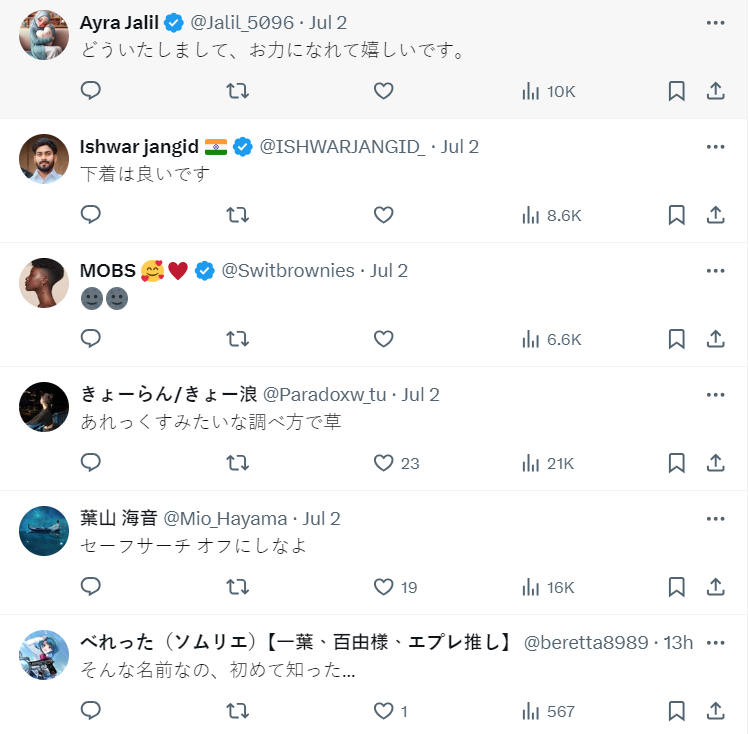This screenshot has height=734, width=749.
Task: Open Jul 2 timestamp on Paradoxw_tu's tweet
Action: 421,395
